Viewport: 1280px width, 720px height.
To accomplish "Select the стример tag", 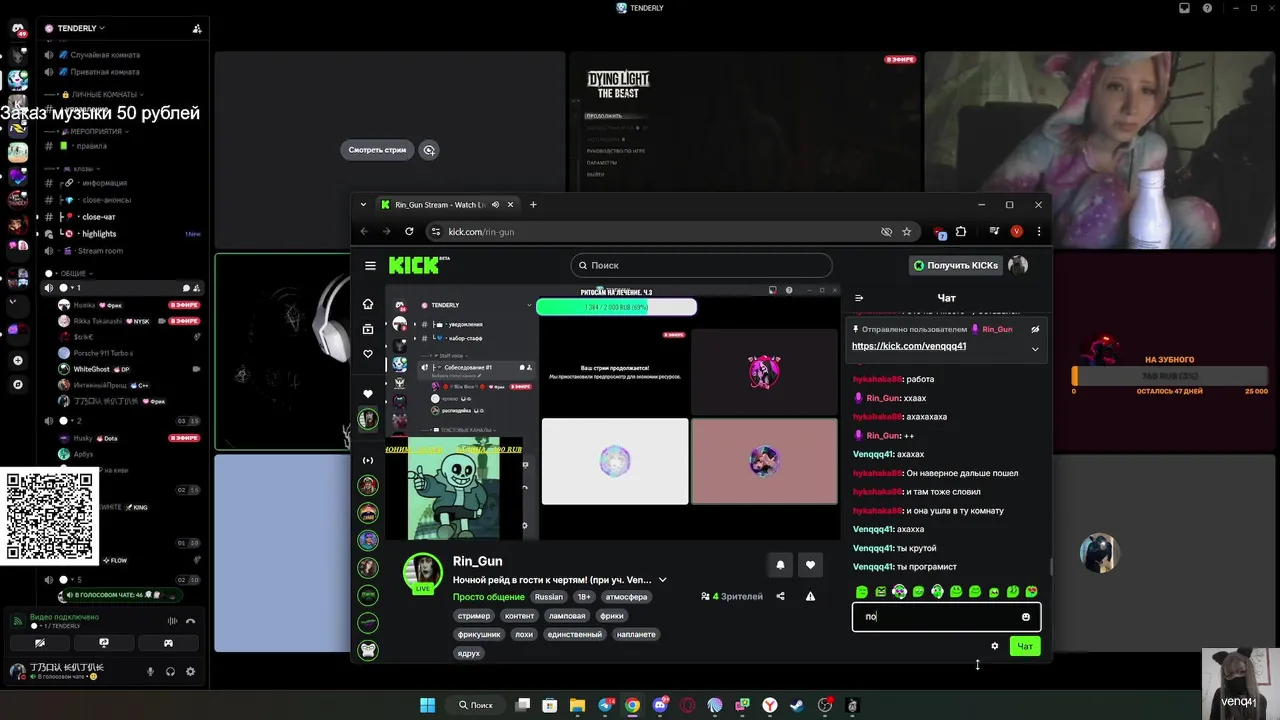I will click(x=474, y=616).
